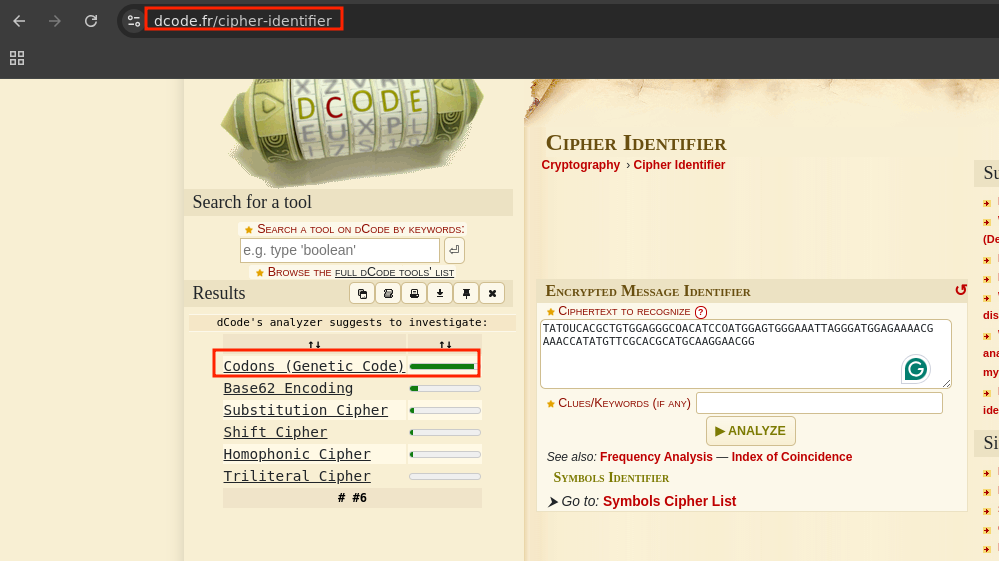Focus the Clues/Keywords input field
The width and height of the screenshot is (999, 561).
(819, 403)
